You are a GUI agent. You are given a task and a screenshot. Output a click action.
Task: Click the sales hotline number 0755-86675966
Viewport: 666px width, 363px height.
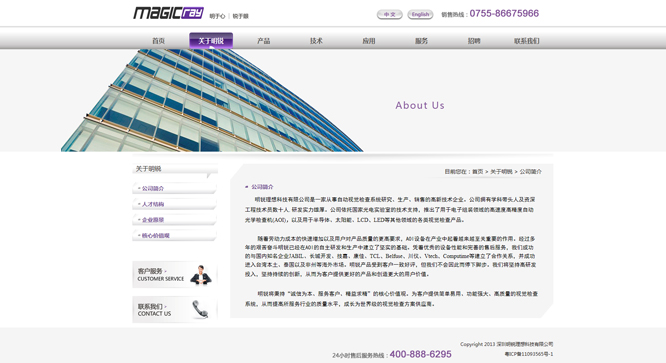click(504, 14)
